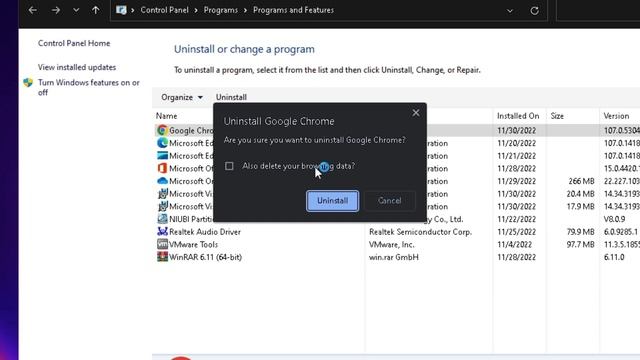Click the V8.0.9 version value

614,219
